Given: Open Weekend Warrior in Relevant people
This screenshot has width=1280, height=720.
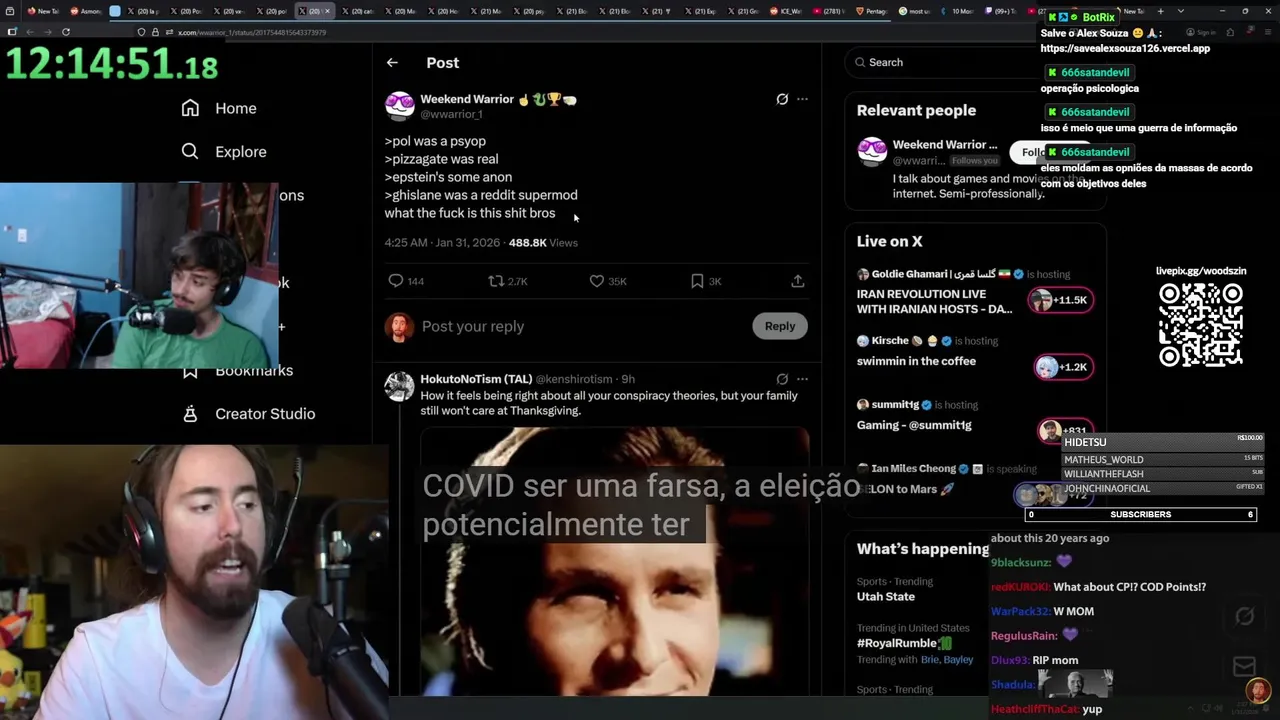Looking at the screenshot, I should pos(945,145).
